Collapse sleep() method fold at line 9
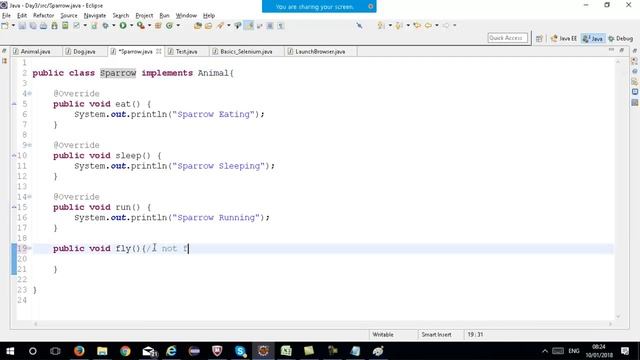640x360 pixels. [30, 145]
